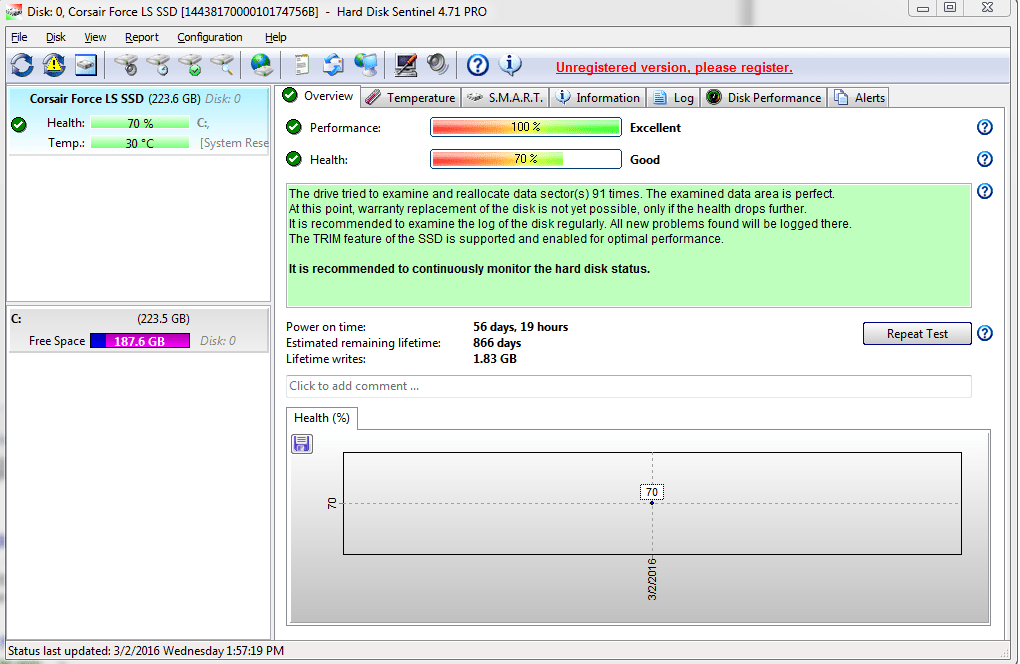
Task: Click the floppy disk save icon in Health graph
Action: (302, 444)
